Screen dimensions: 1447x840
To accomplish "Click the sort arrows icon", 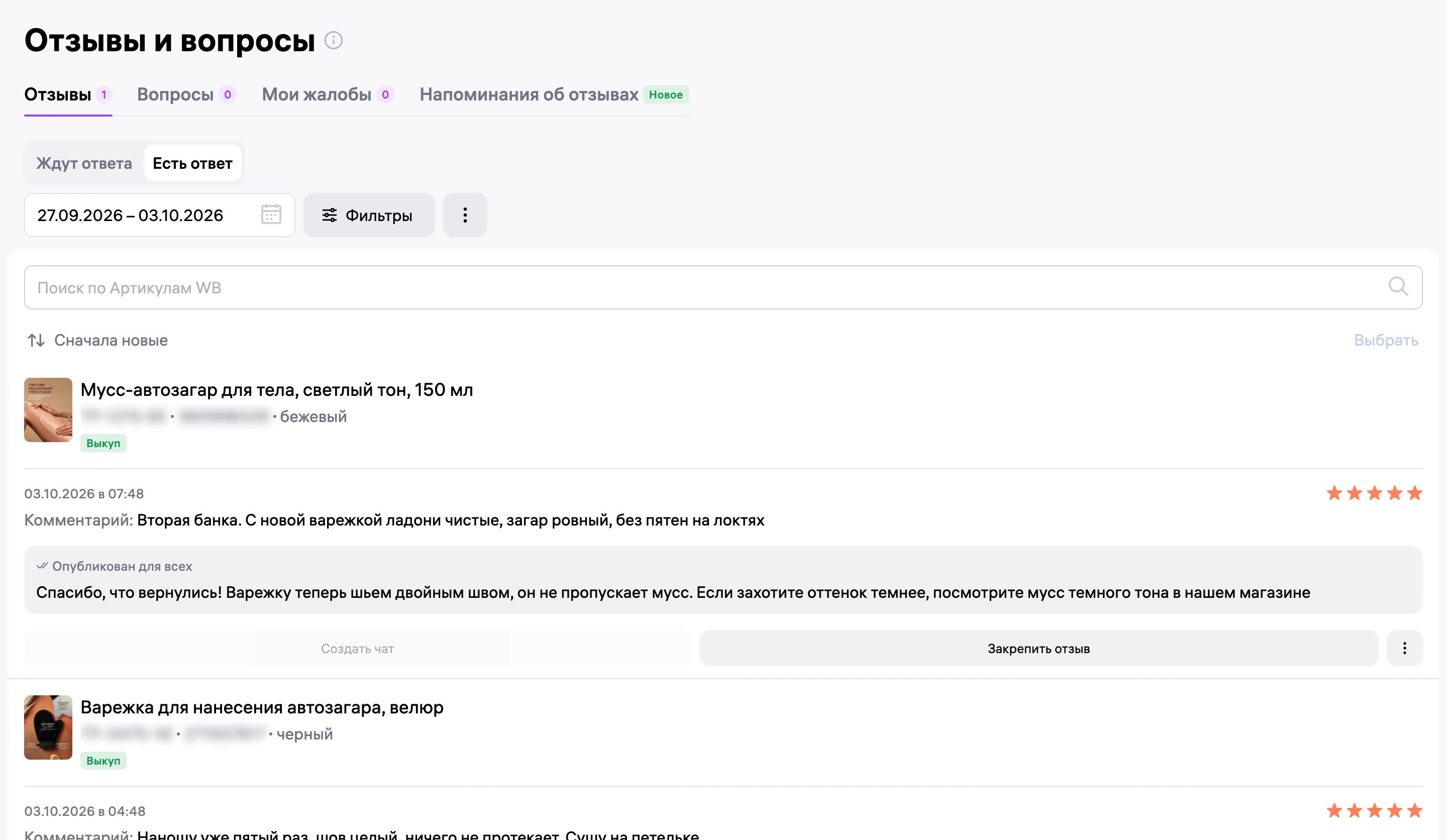I will pos(36,341).
